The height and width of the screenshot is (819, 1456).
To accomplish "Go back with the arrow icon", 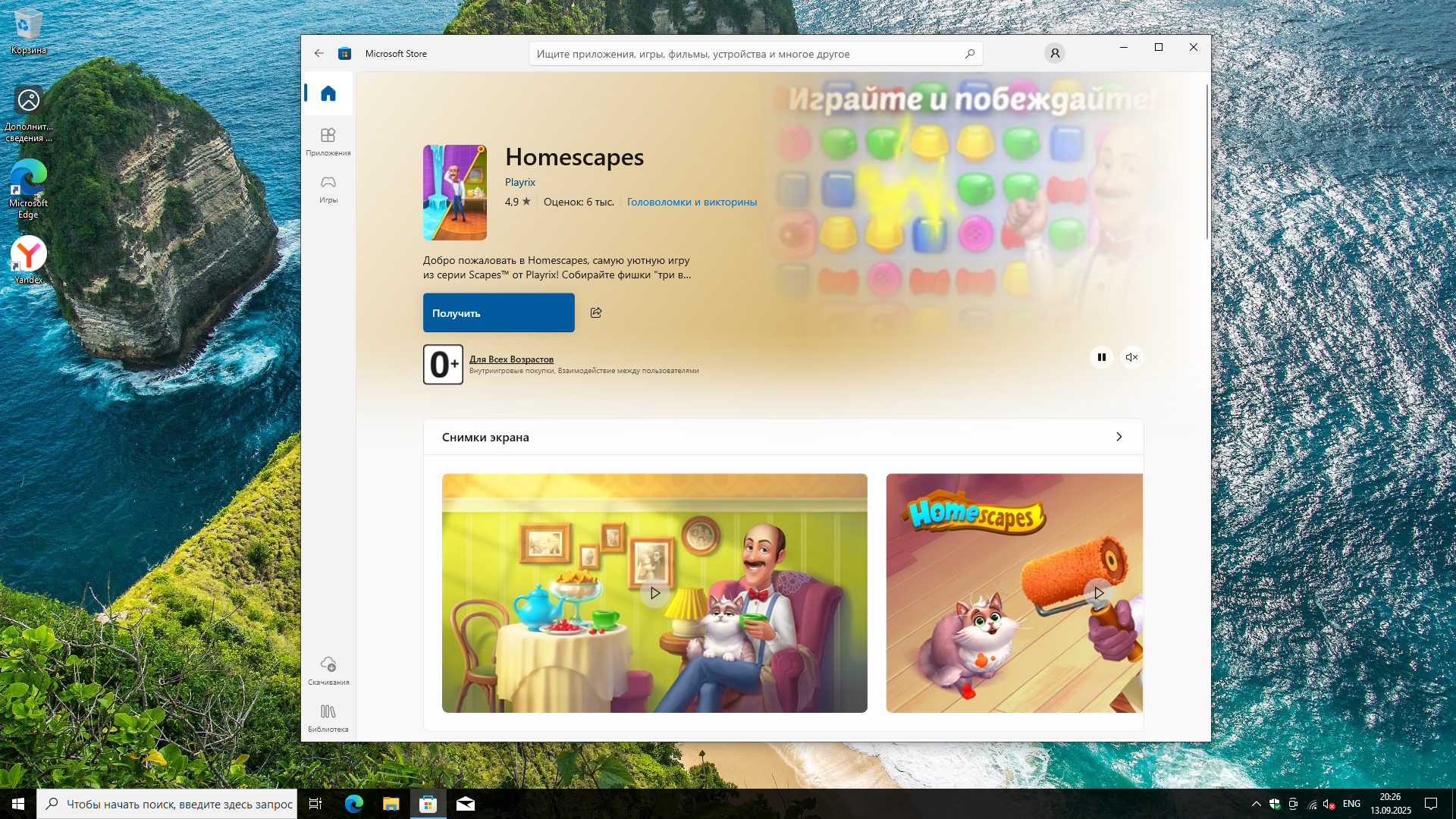I will click(x=318, y=53).
